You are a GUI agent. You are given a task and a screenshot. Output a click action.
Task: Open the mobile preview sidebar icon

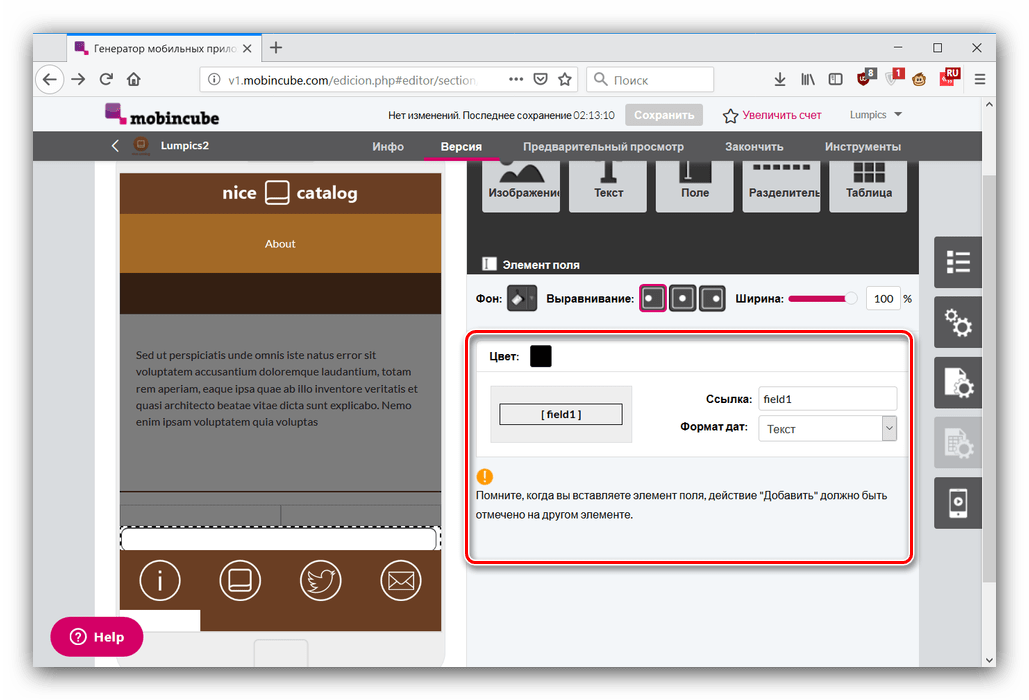pos(957,503)
